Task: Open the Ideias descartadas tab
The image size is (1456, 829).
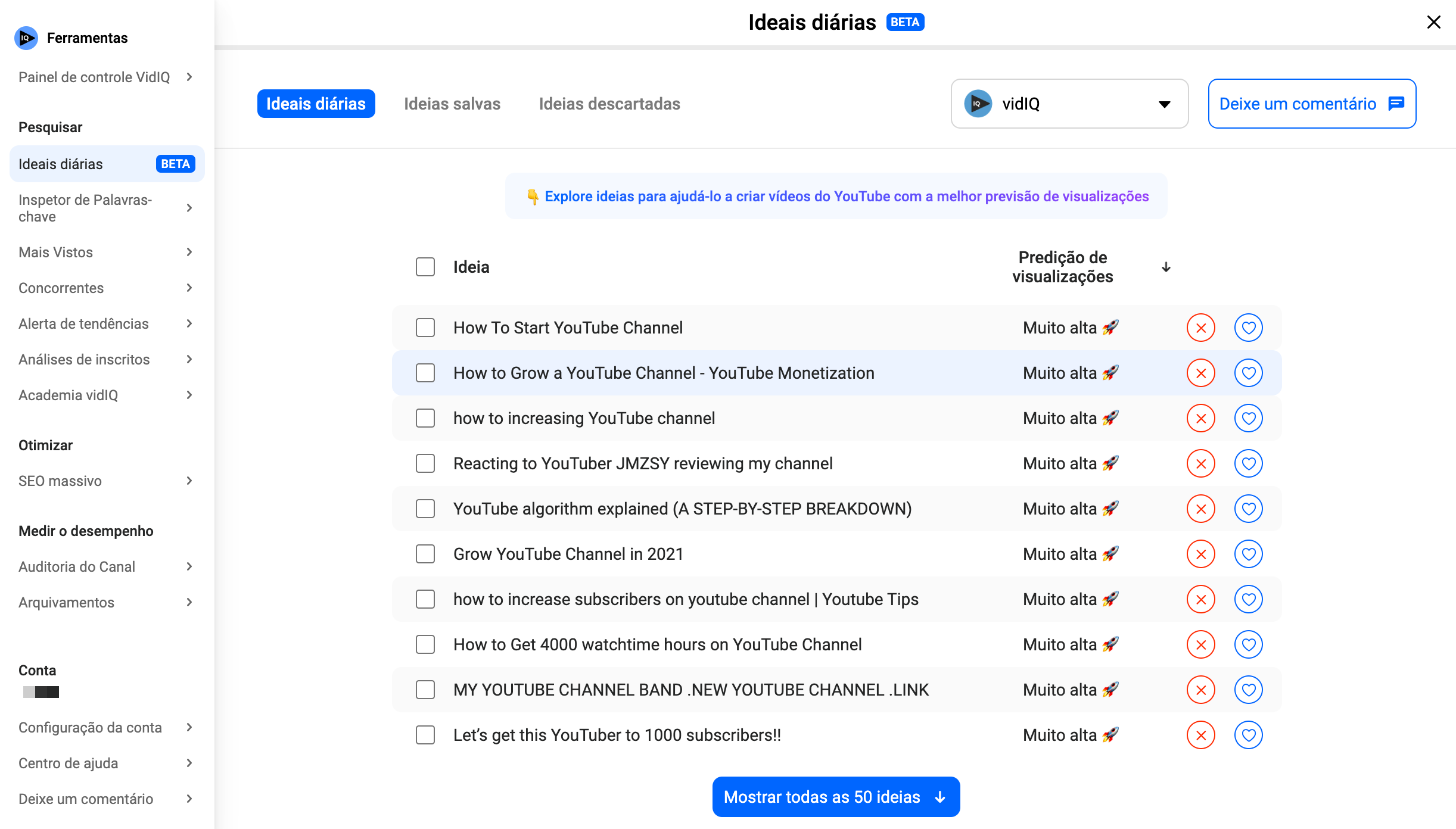Action: [609, 104]
